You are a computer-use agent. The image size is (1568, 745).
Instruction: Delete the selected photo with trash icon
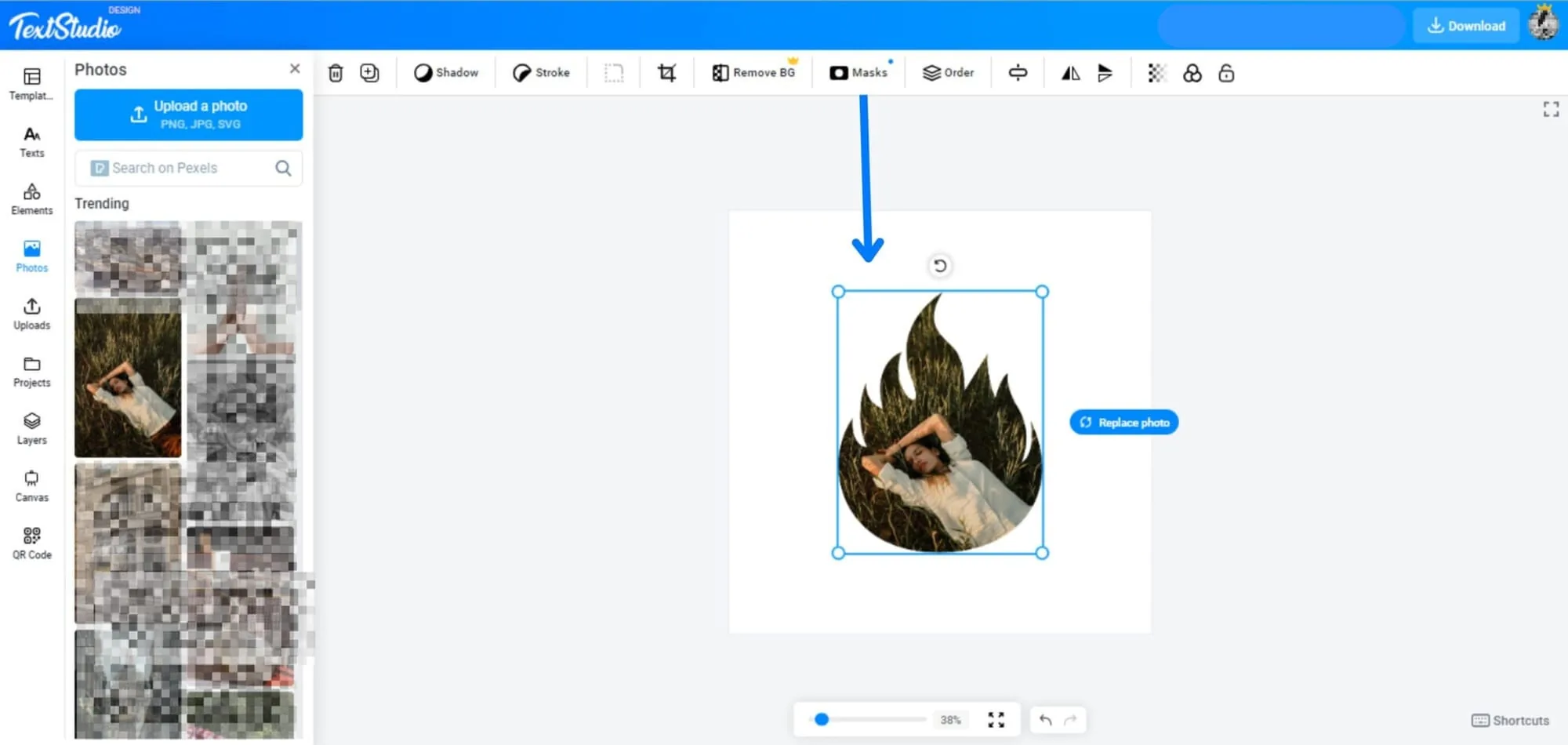(x=336, y=73)
